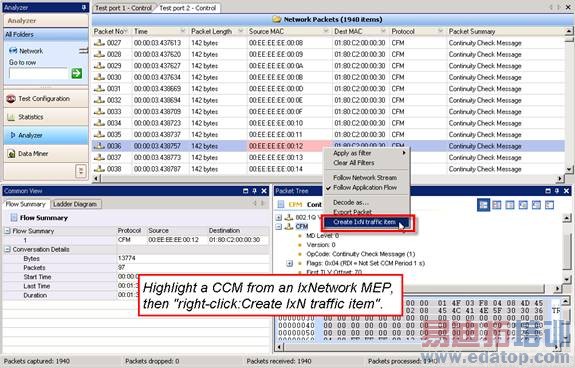Open Analyzer navigation button

click(x=46, y=135)
